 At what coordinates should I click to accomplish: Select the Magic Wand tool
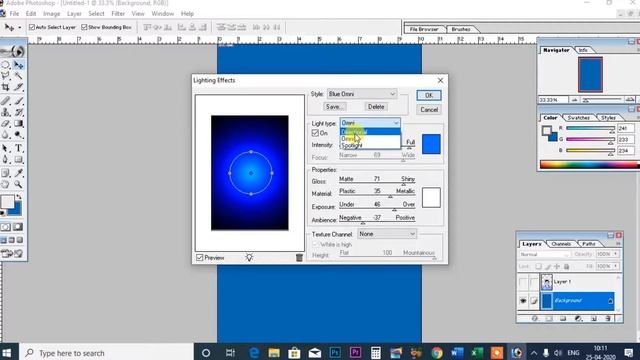click(x=18, y=76)
